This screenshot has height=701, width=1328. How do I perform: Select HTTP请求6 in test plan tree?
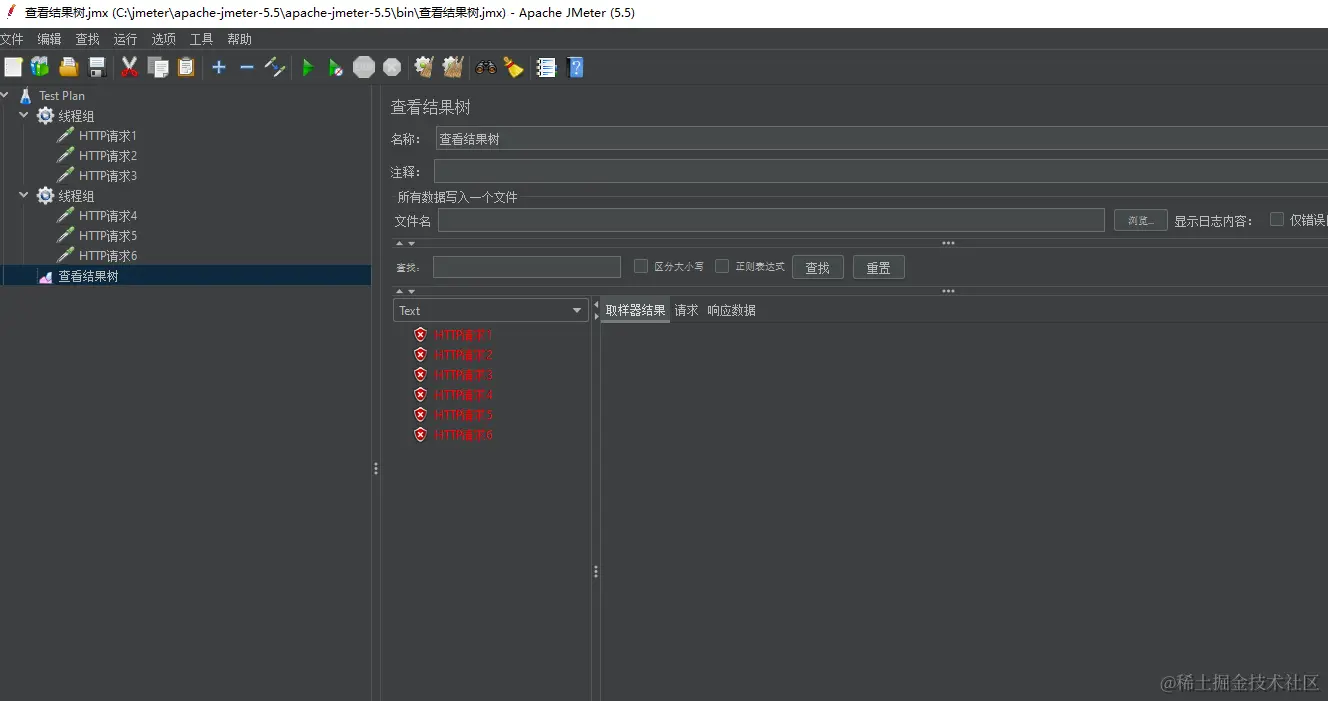(108, 256)
